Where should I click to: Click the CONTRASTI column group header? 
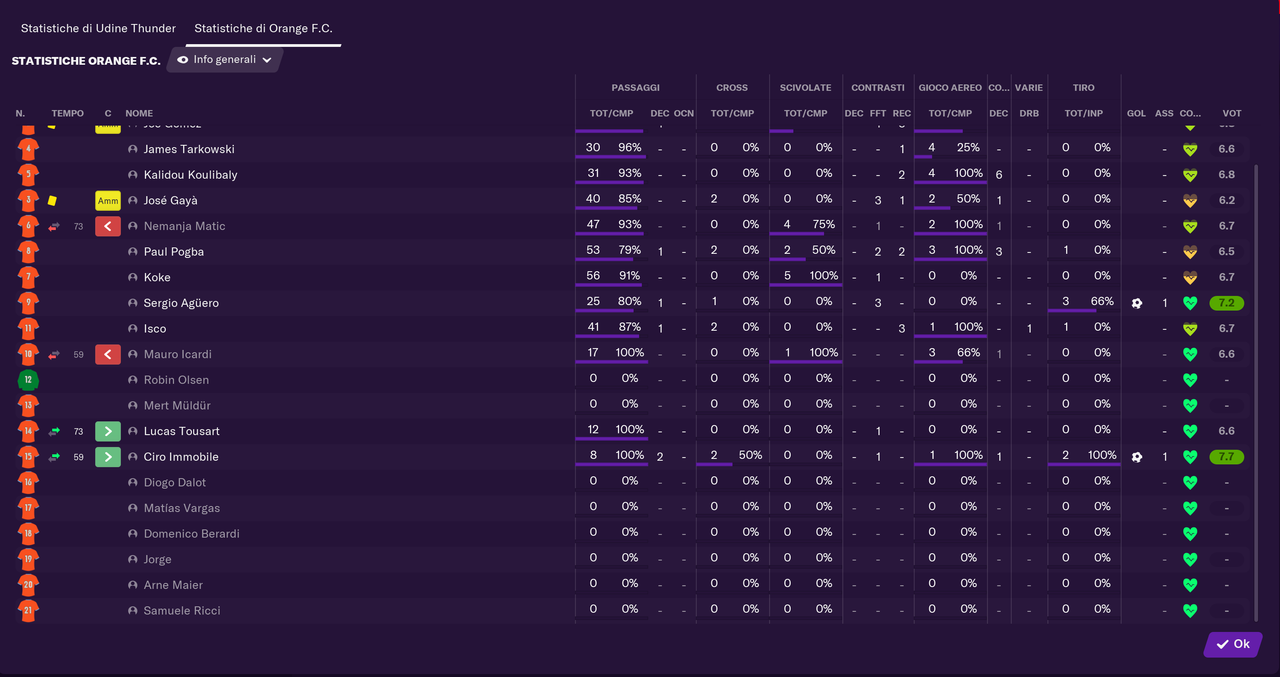point(878,88)
